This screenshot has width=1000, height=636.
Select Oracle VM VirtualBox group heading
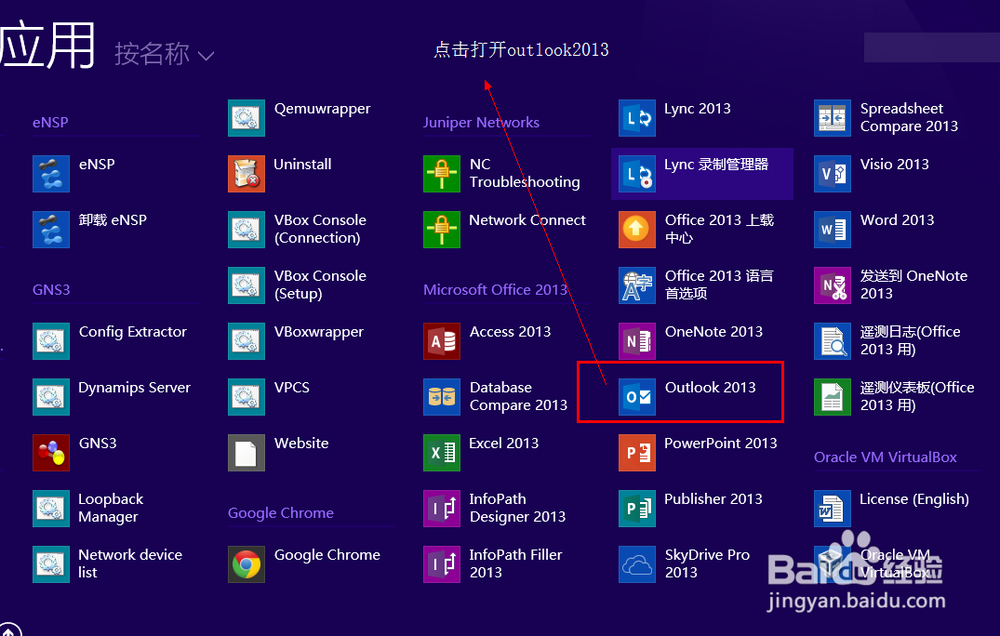click(885, 457)
